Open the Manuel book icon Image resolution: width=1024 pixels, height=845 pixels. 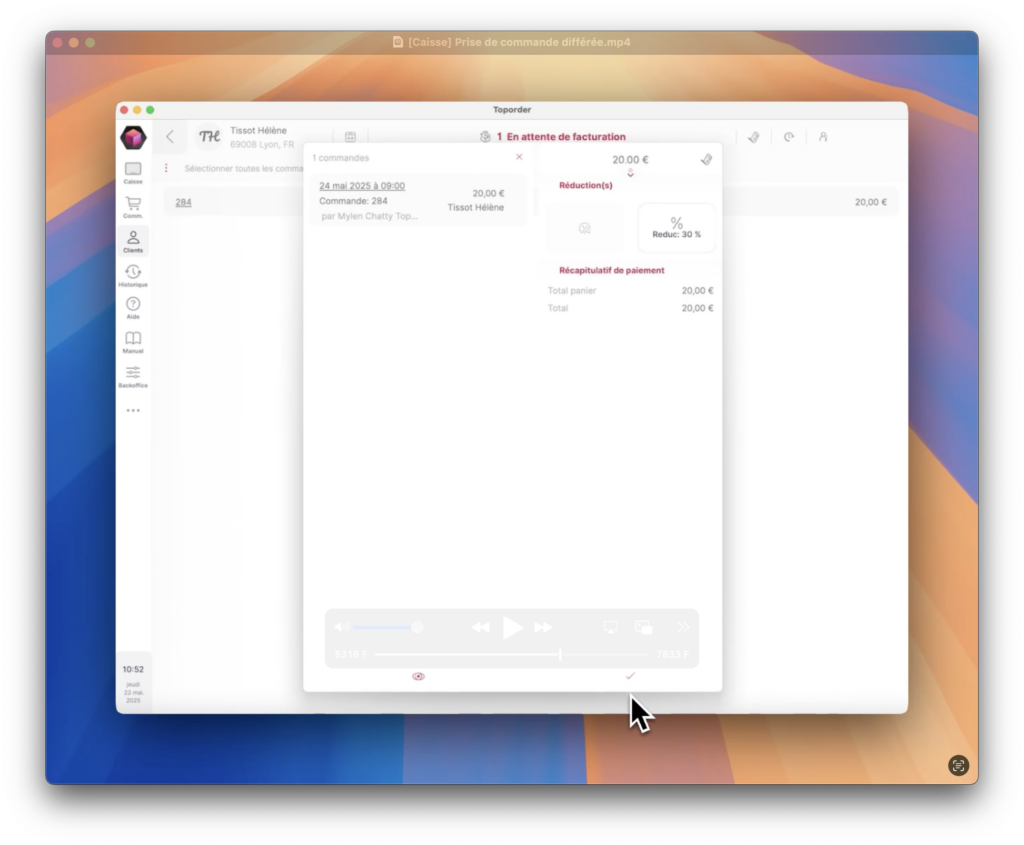[133, 342]
